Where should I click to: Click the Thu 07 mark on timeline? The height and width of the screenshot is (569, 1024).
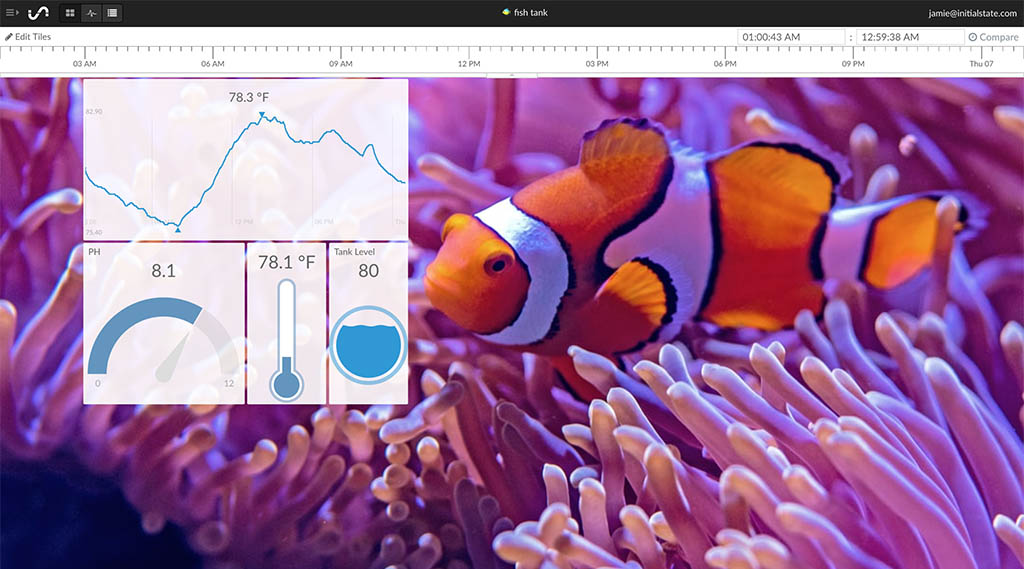981,63
